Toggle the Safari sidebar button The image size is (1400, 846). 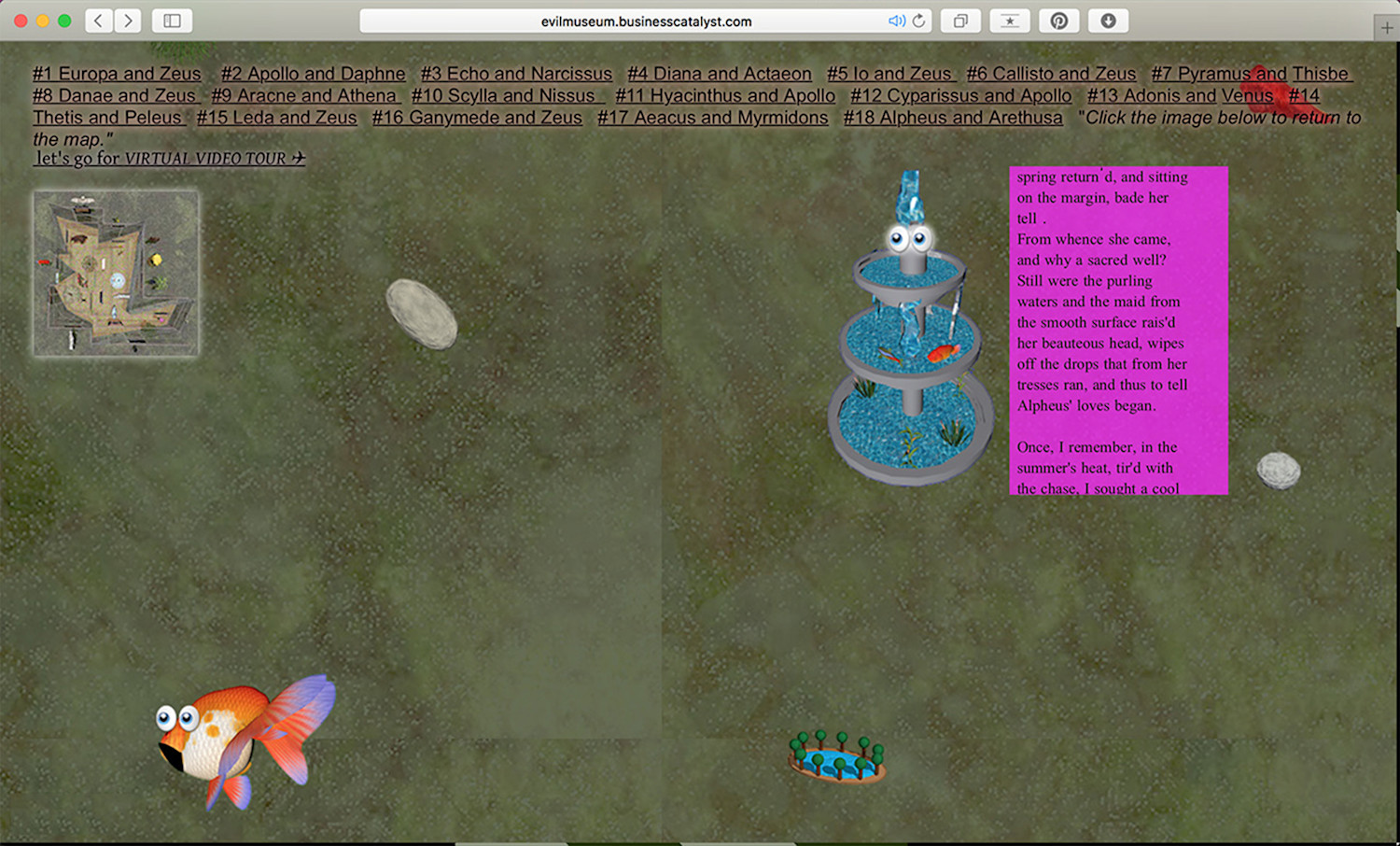(x=172, y=21)
